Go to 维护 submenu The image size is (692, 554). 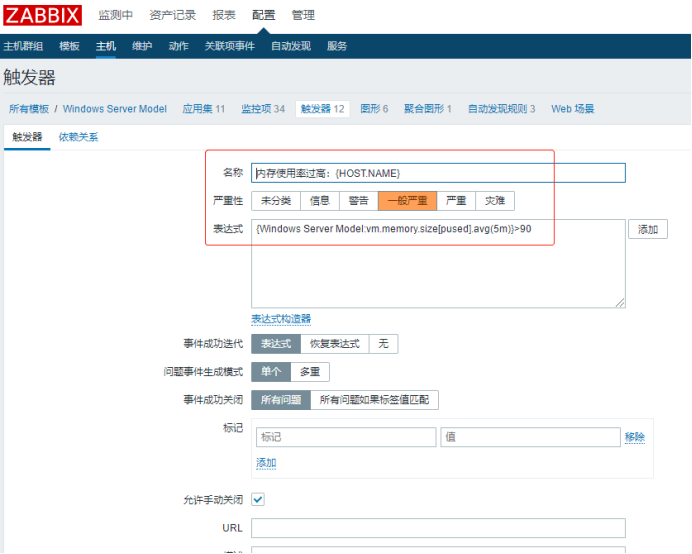[142, 46]
